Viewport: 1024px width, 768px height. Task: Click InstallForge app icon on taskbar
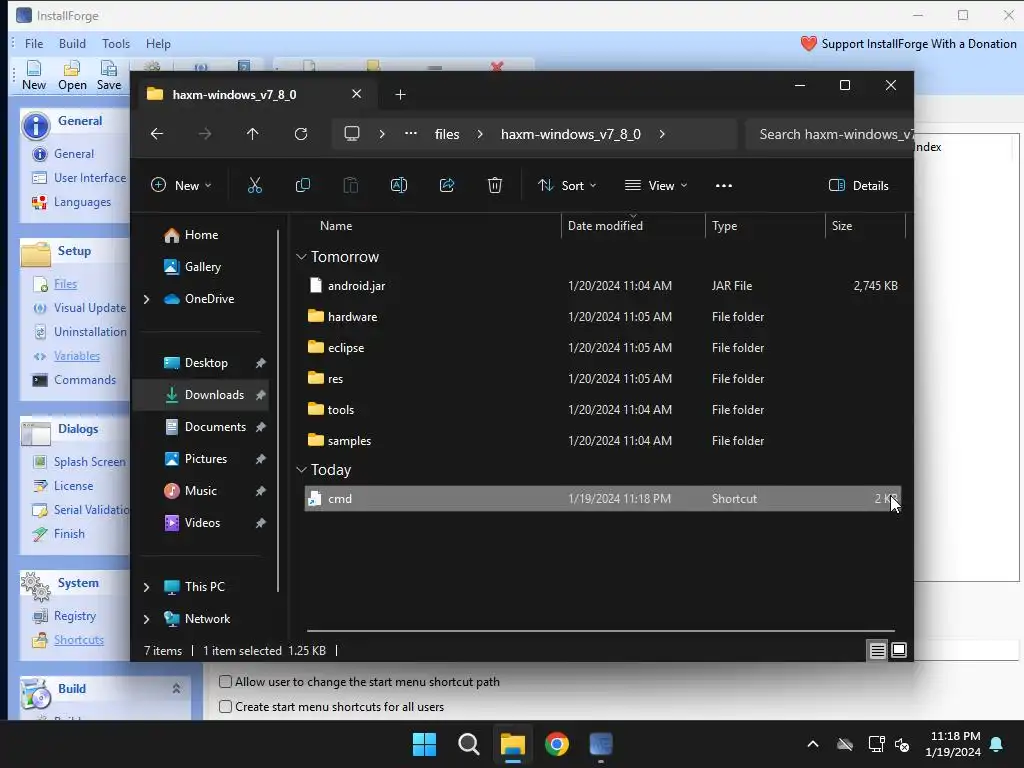tap(601, 744)
